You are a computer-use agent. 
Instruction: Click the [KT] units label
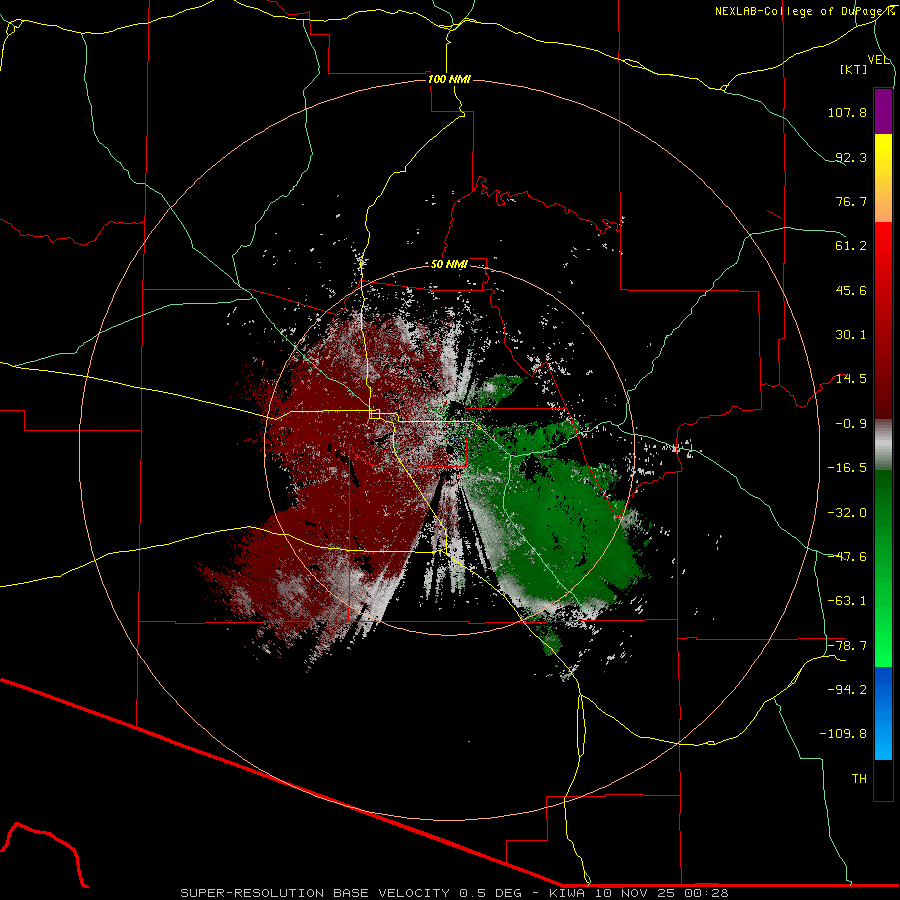(854, 69)
